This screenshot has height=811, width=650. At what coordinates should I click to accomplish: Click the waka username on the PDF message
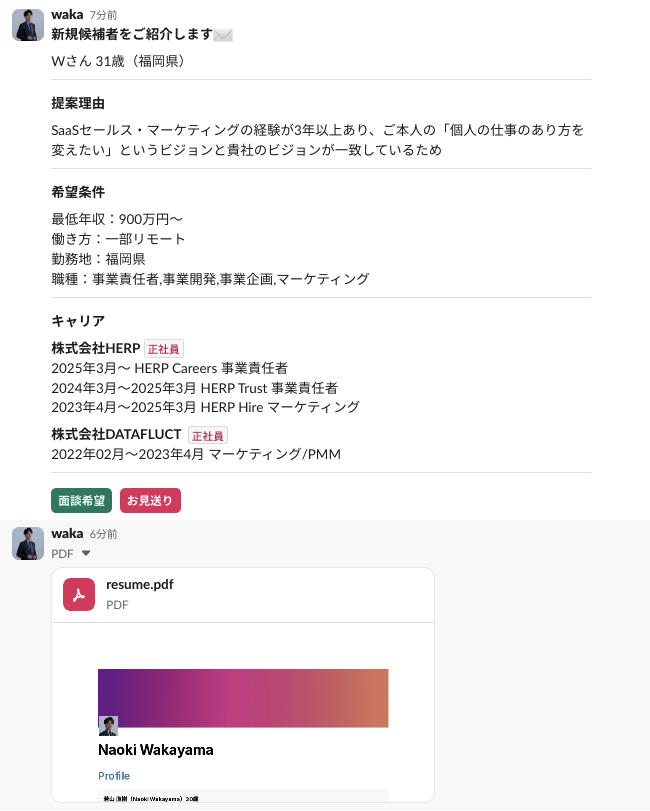[x=67, y=533]
